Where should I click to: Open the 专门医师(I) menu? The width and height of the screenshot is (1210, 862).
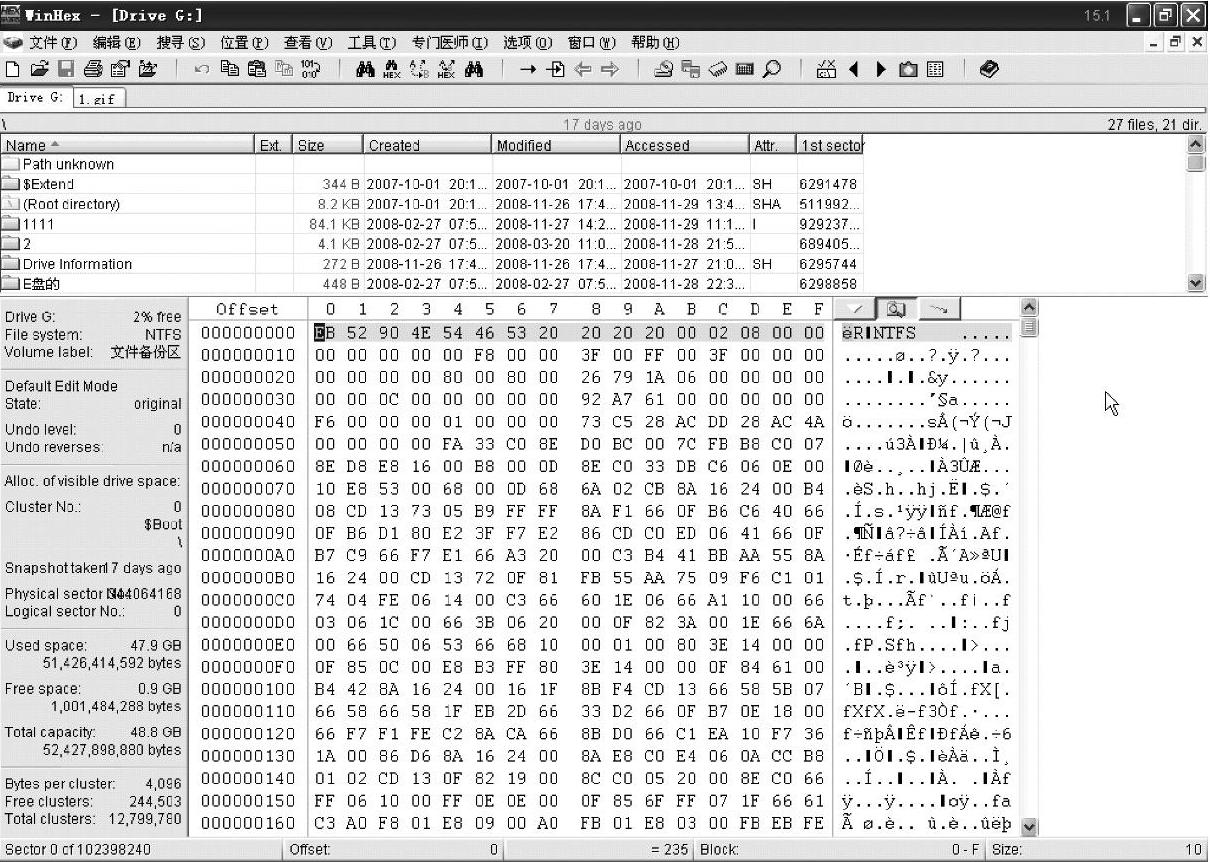[x=450, y=43]
